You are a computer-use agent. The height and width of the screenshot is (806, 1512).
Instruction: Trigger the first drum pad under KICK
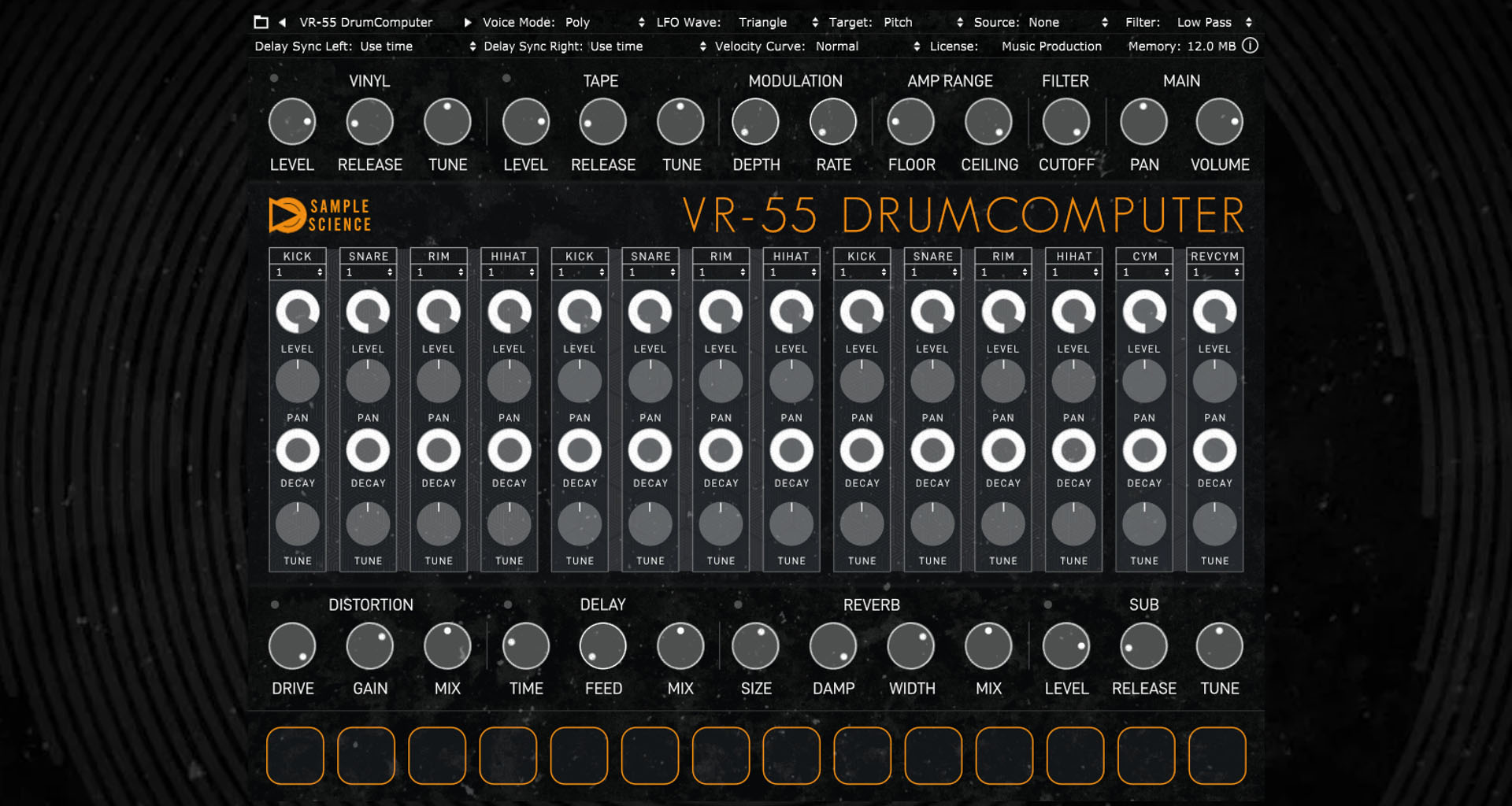295,756
